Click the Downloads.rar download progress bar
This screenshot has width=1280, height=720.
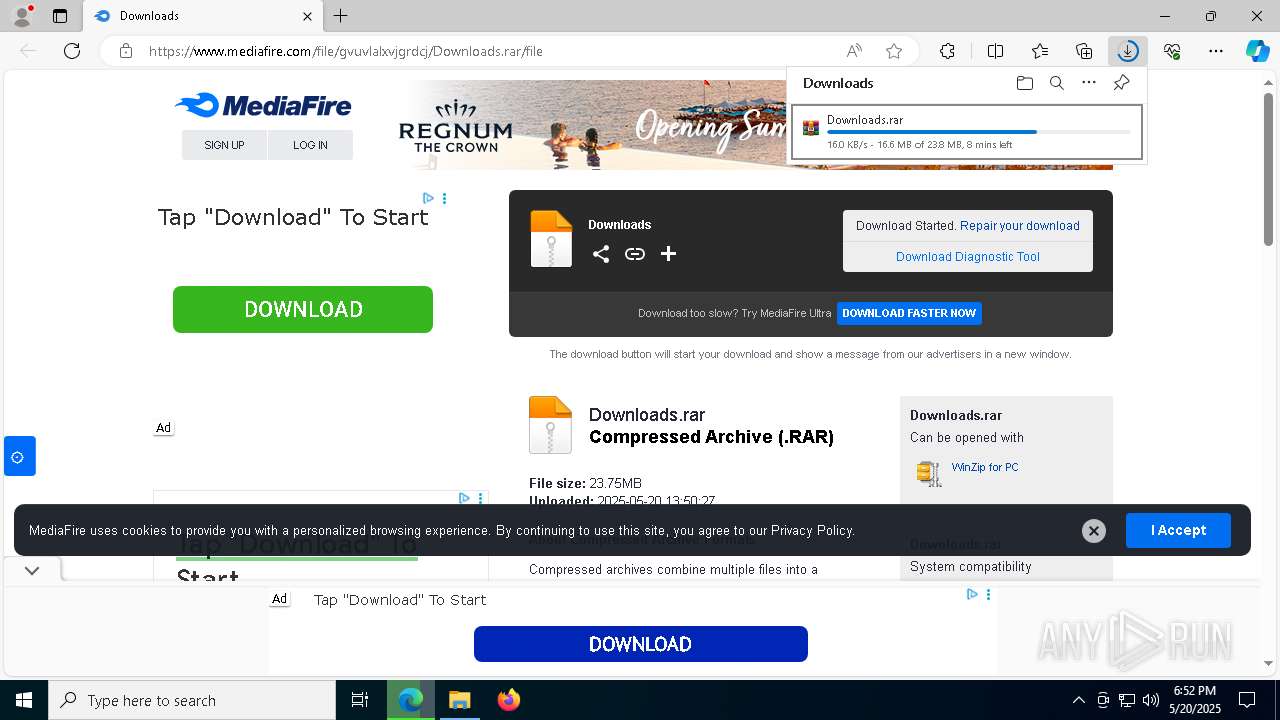click(979, 132)
